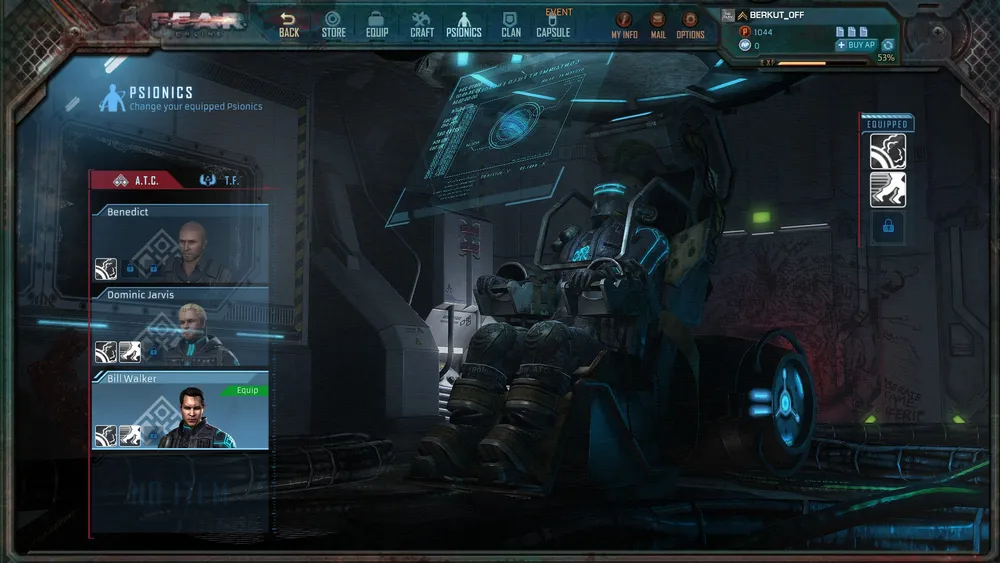
Task: Click the second document icon in profile panel
Action: (x=851, y=31)
